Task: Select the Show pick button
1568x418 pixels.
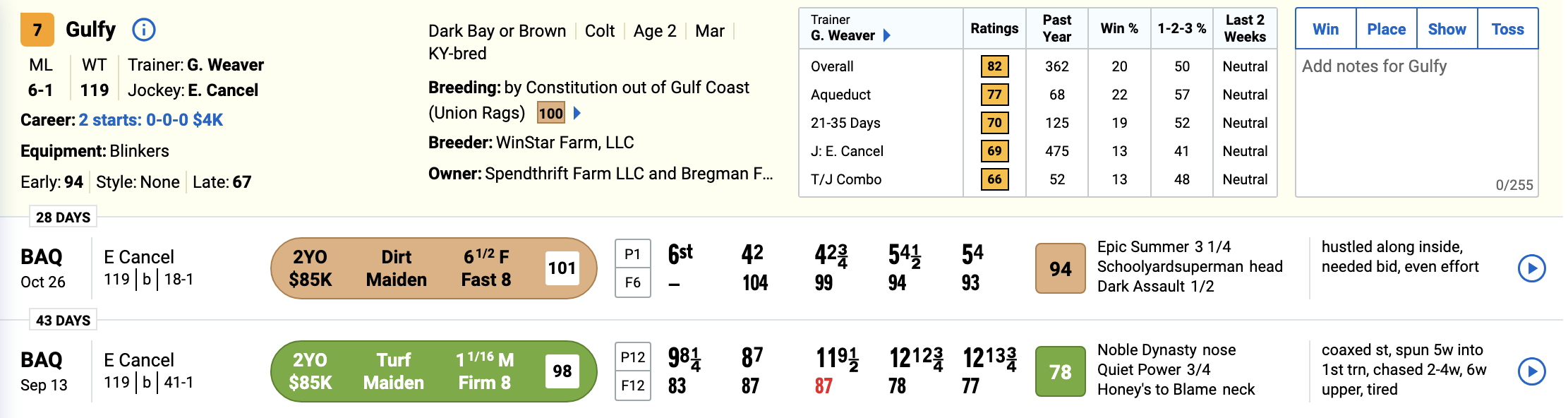Action: pos(1447,29)
